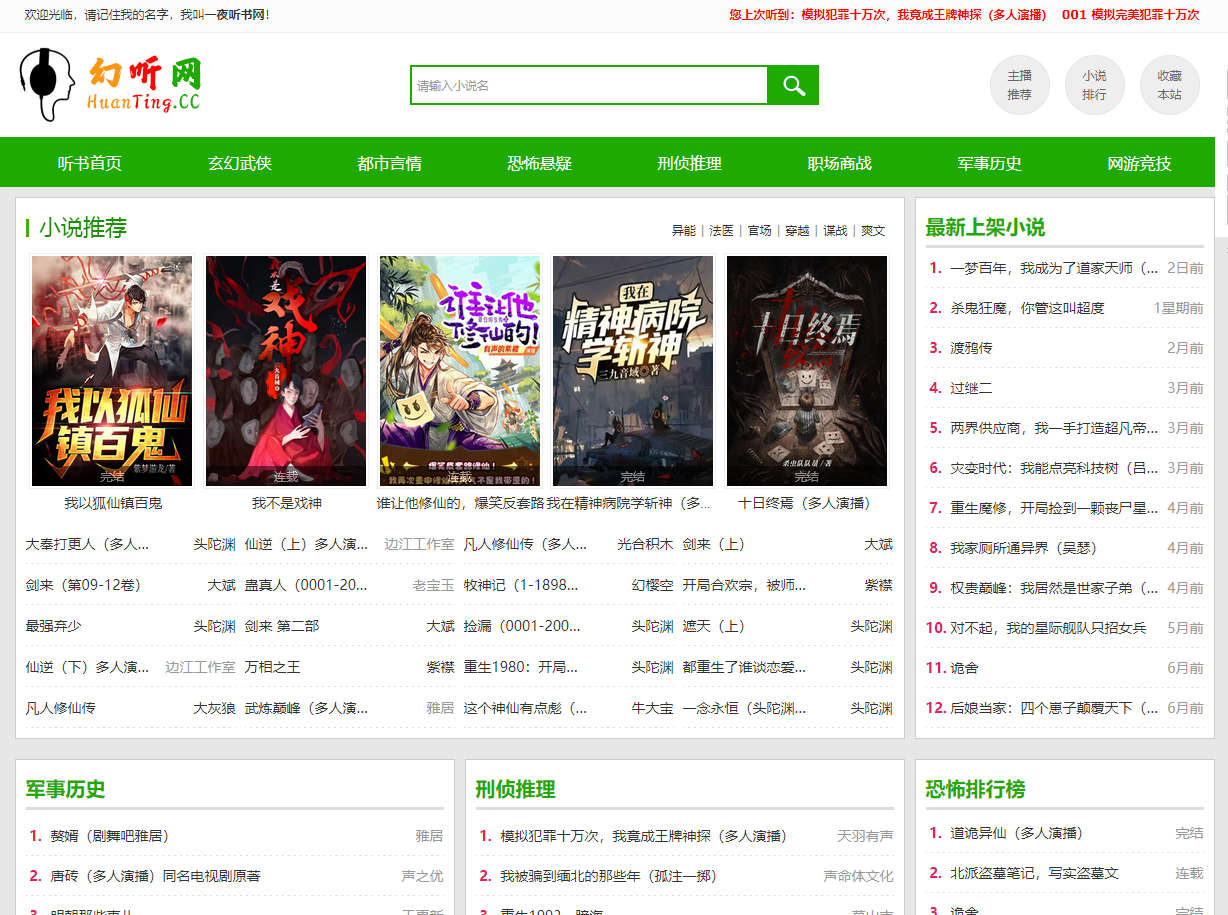Click the 官场 tag link
This screenshot has width=1228, height=915.
760,230
